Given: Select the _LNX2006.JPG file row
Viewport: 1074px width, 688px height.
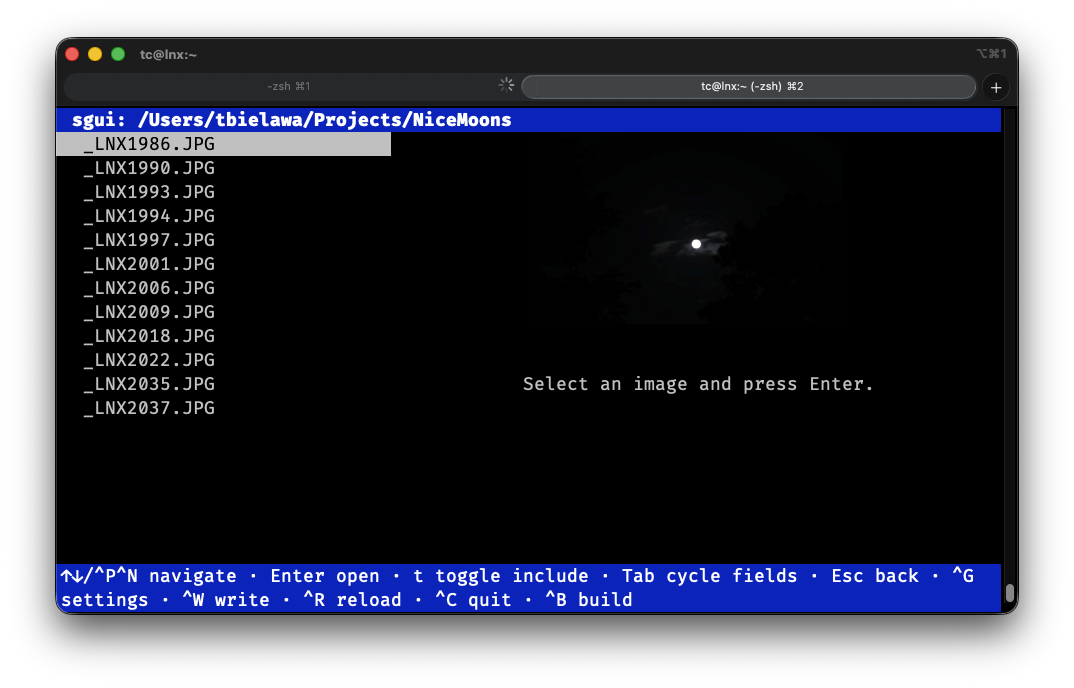Looking at the screenshot, I should pyautogui.click(x=223, y=288).
